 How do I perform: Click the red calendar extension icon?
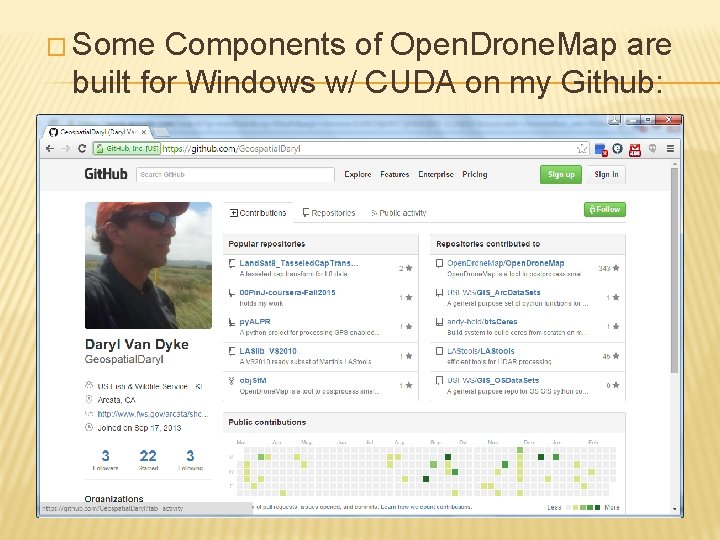[635, 150]
